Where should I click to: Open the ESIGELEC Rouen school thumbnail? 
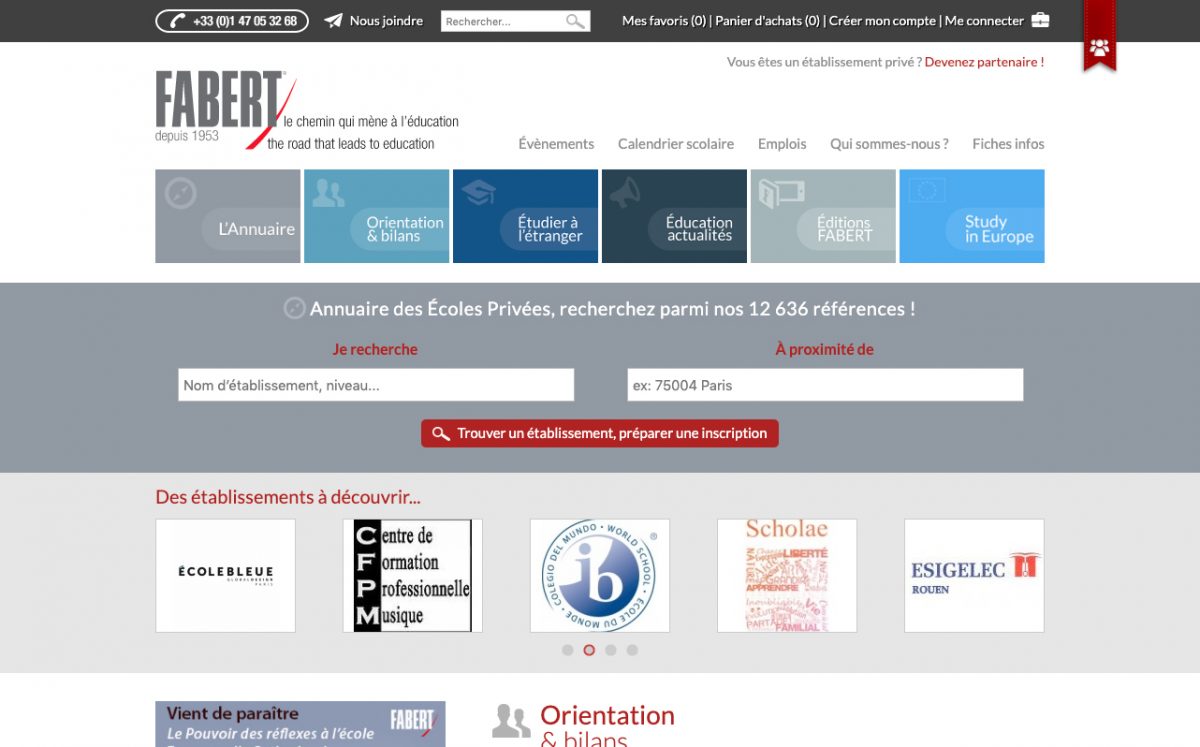tap(974, 575)
